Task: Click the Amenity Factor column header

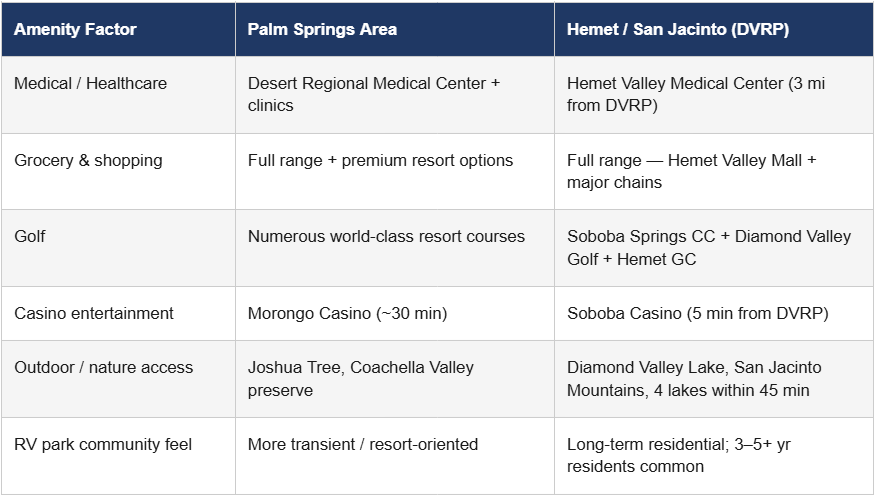Action: 76,29
